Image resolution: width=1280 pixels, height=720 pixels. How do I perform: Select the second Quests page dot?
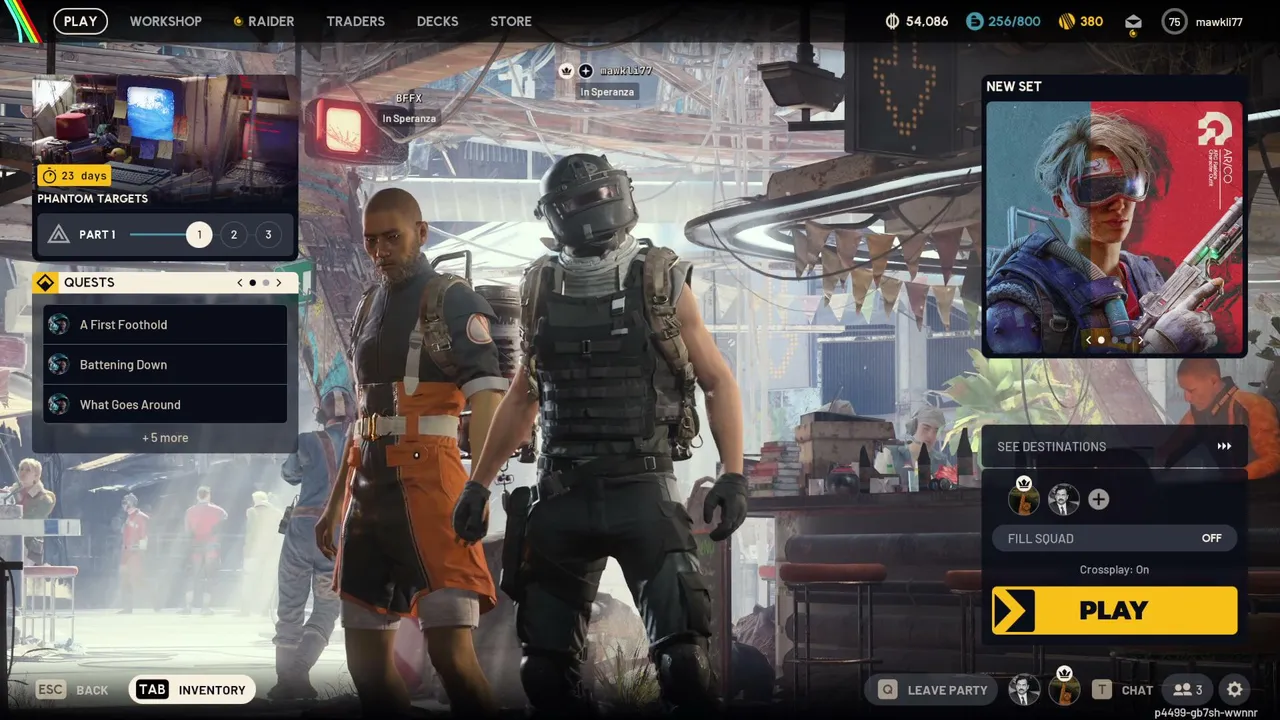[266, 283]
